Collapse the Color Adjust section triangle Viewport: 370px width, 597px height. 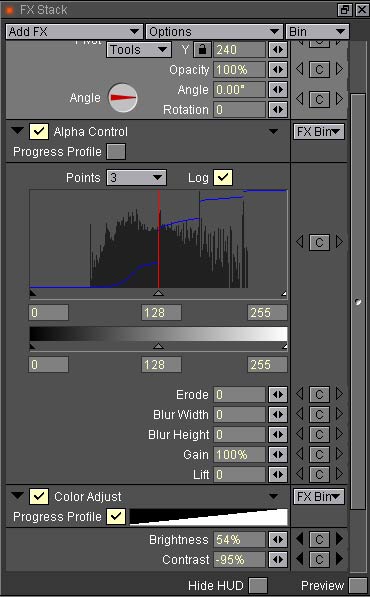(18, 496)
